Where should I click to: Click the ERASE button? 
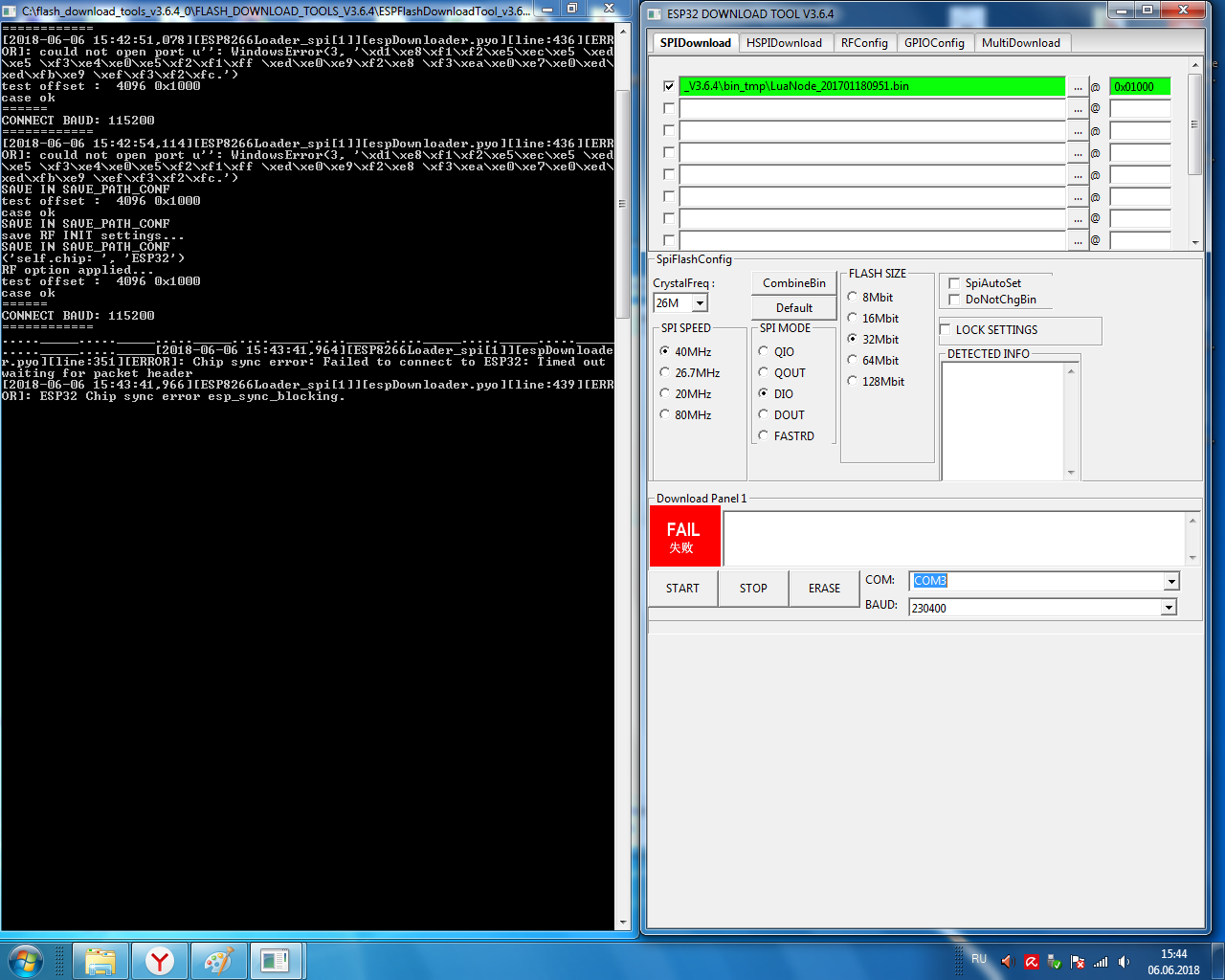coord(824,589)
